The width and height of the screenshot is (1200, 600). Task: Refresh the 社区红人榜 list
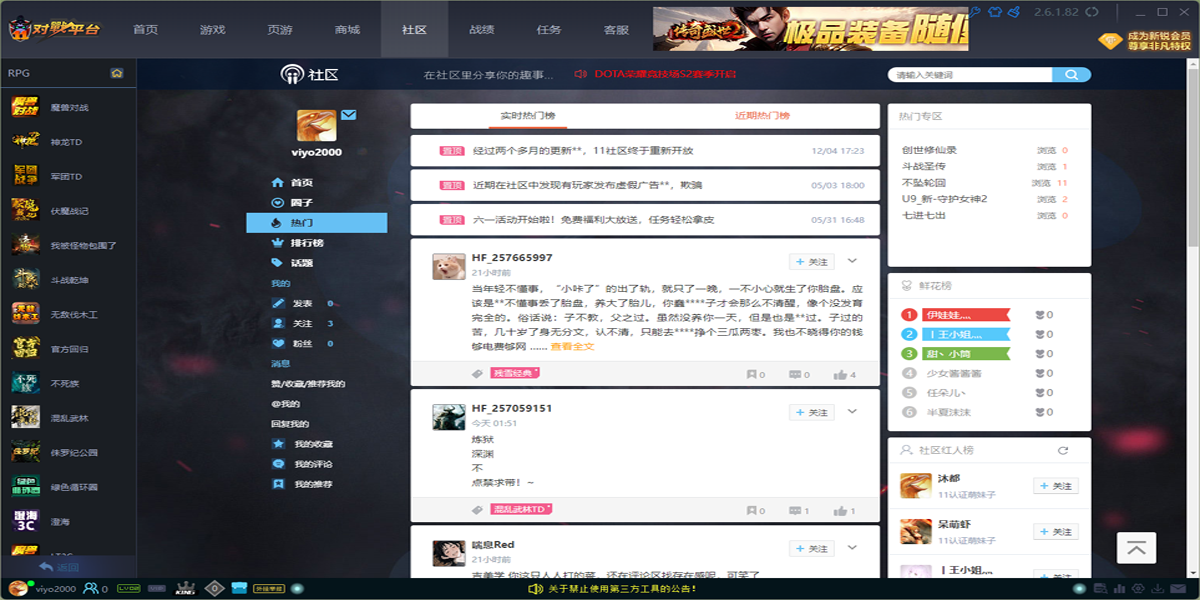[x=1063, y=451]
